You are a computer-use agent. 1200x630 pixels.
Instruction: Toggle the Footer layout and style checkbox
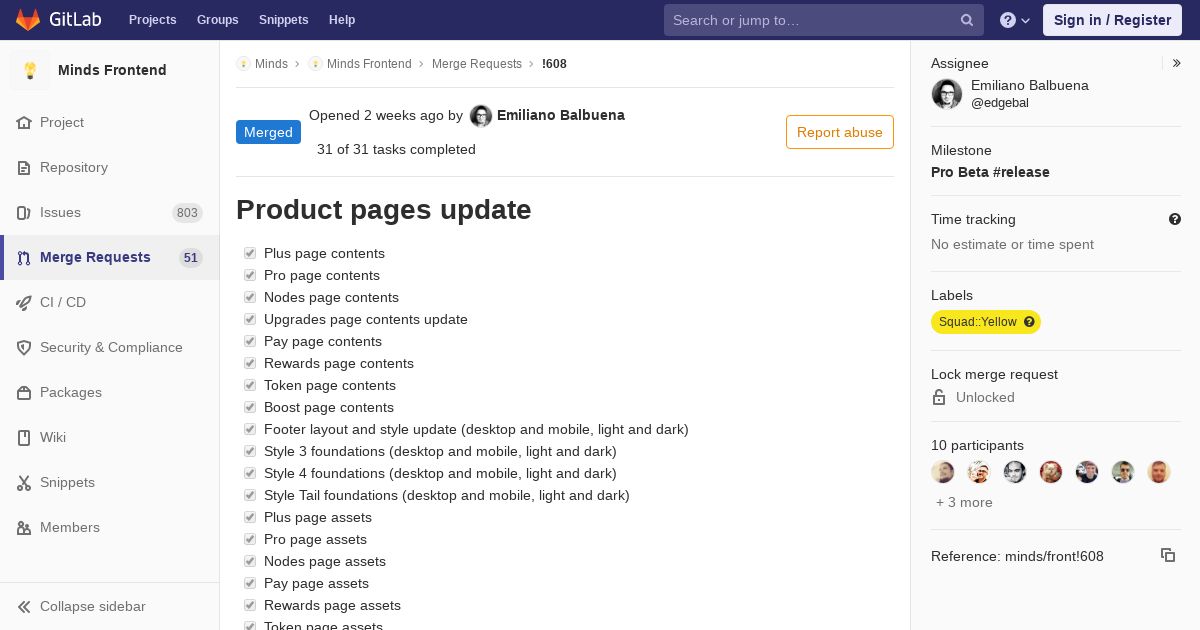pyautogui.click(x=250, y=429)
